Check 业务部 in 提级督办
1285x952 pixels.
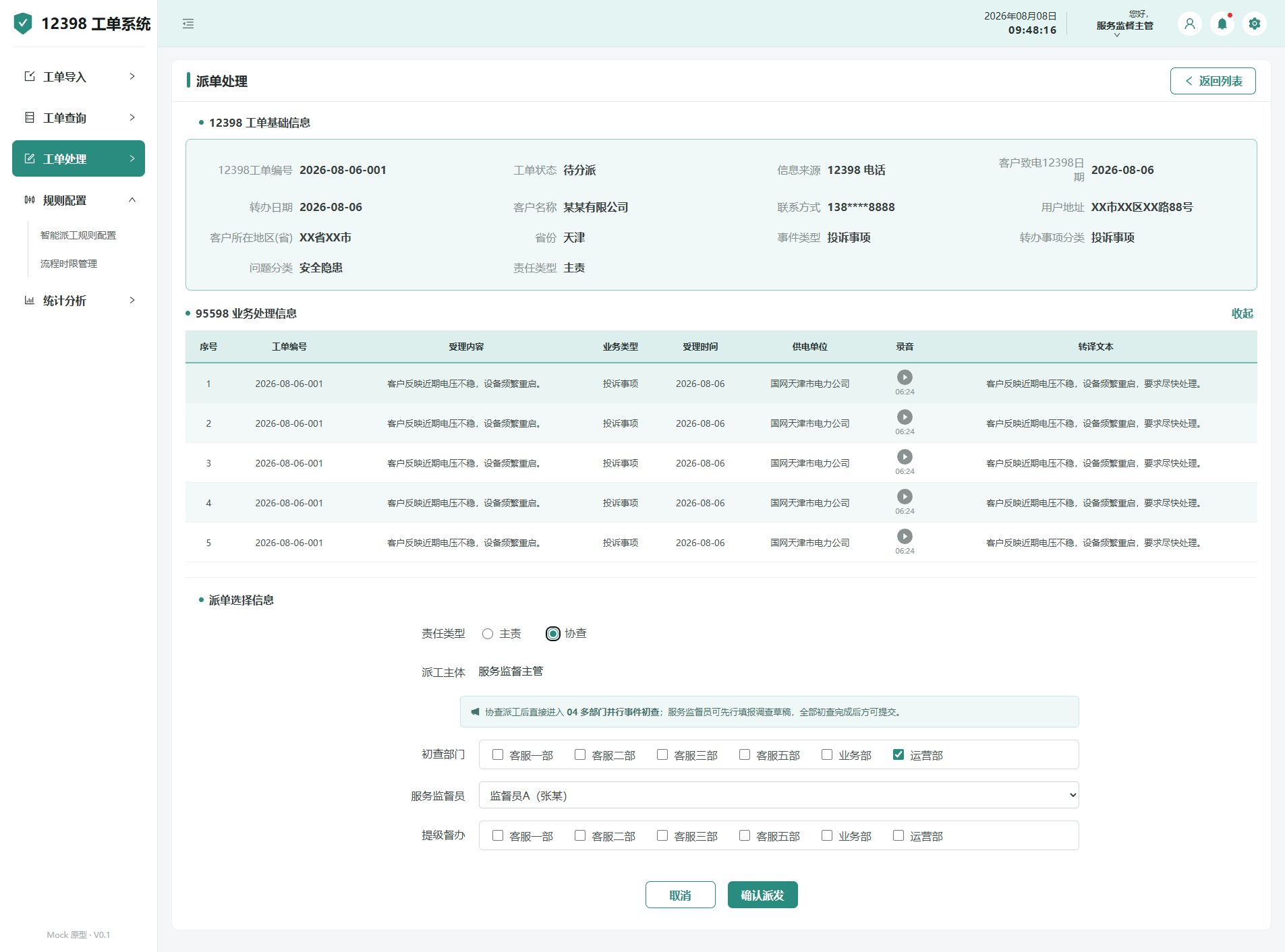tap(827, 835)
